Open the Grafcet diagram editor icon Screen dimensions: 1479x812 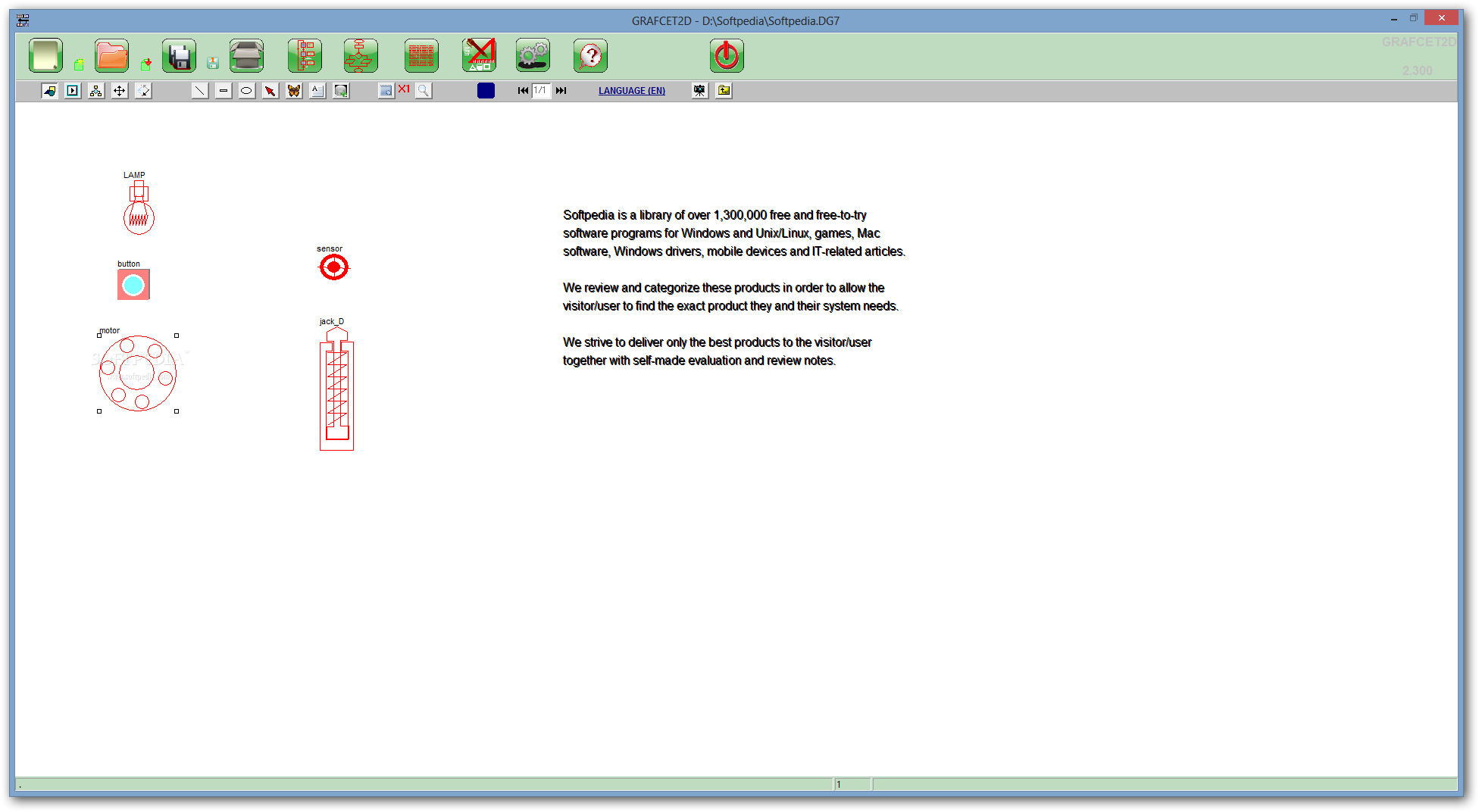coord(305,56)
